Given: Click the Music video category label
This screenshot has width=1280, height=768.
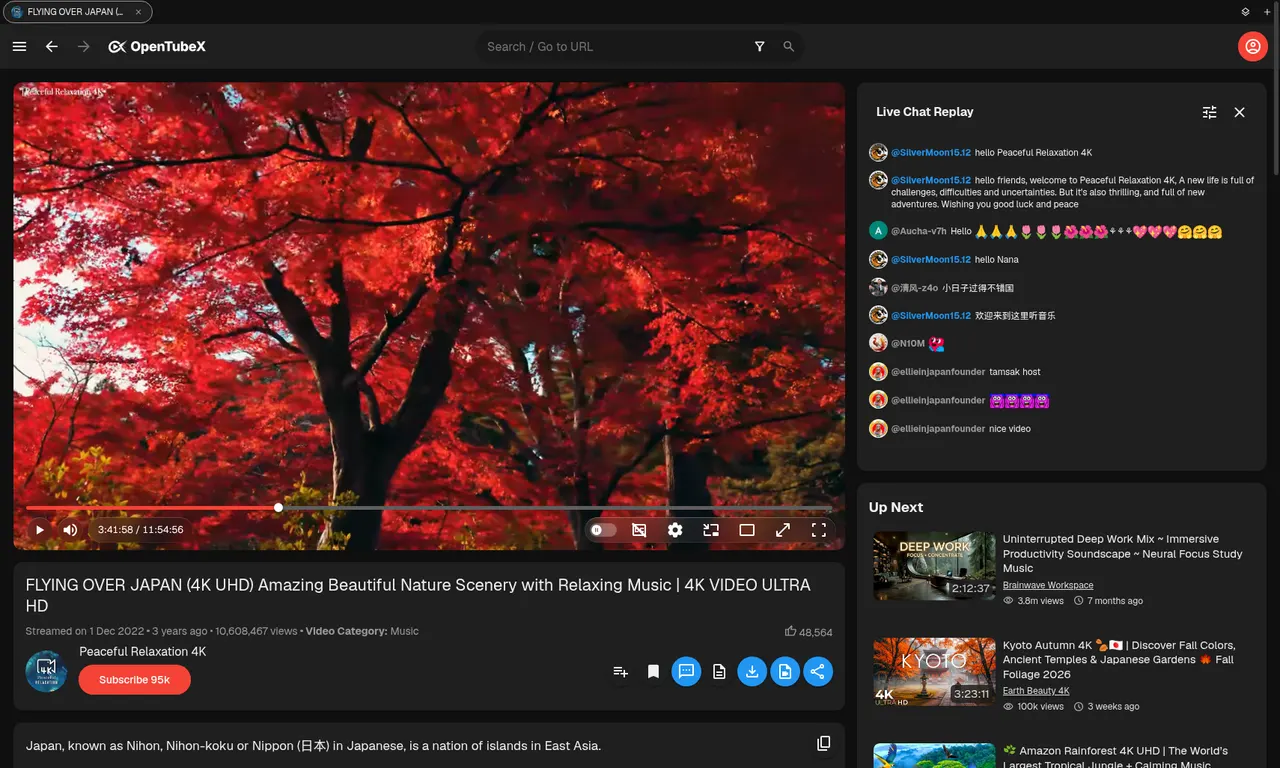Looking at the screenshot, I should click(x=404, y=631).
